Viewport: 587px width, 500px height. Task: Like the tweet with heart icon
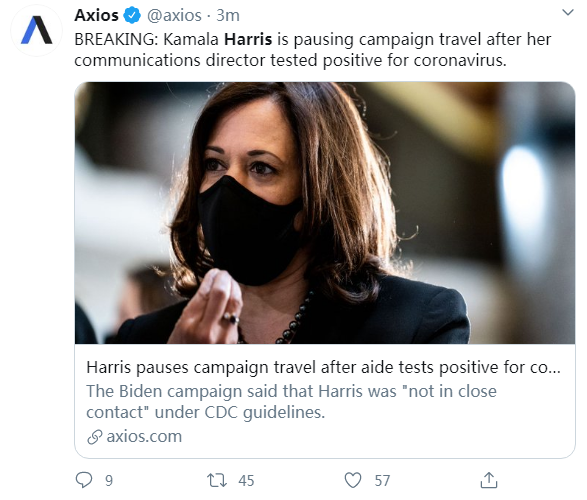point(353,480)
